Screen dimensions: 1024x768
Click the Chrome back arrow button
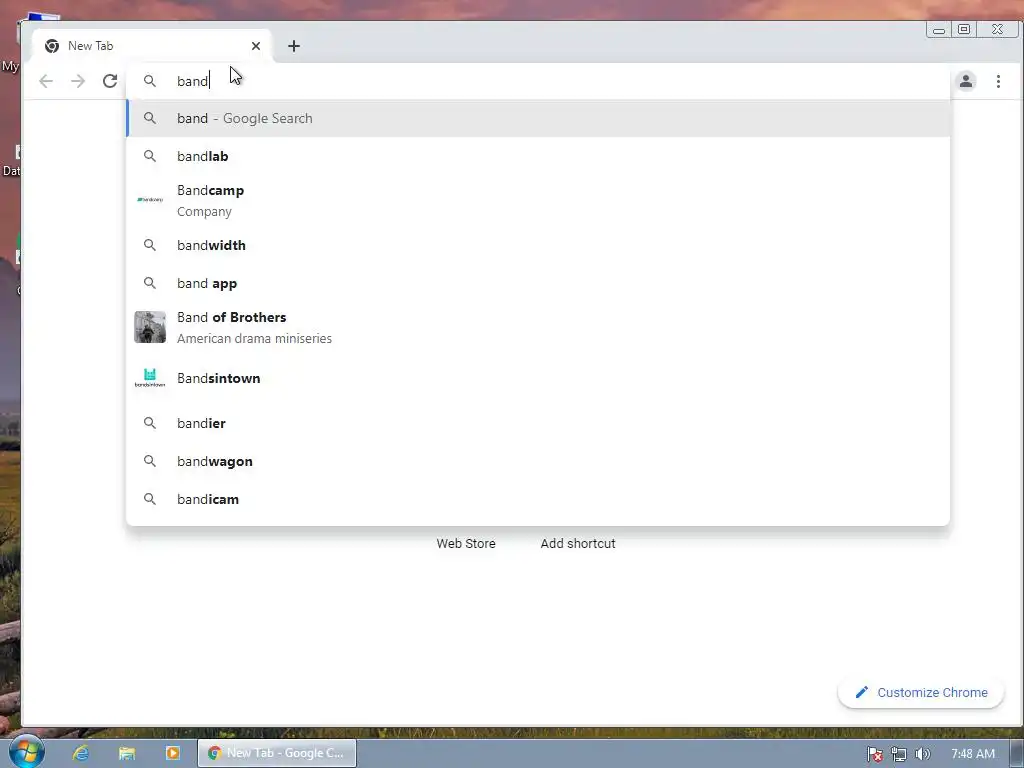pyautogui.click(x=46, y=81)
